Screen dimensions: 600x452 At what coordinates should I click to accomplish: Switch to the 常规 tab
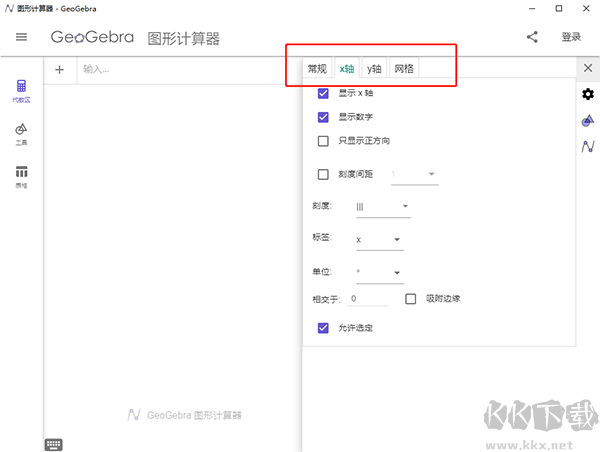tap(317, 69)
